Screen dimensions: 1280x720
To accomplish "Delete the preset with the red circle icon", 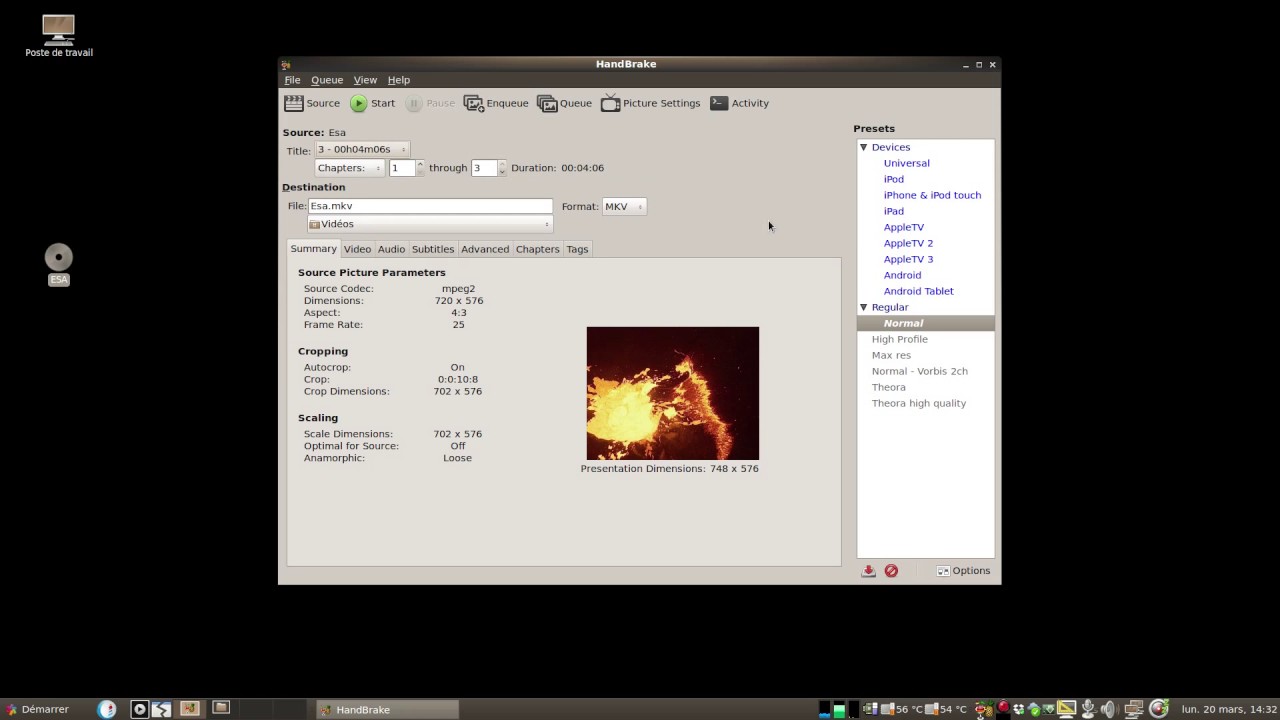I will click(x=891, y=571).
